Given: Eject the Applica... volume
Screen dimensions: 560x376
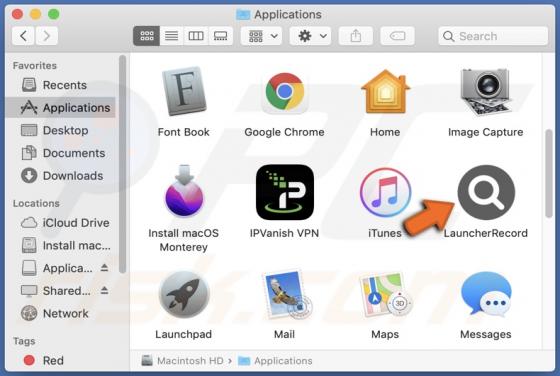Looking at the screenshot, I should pos(104,268).
